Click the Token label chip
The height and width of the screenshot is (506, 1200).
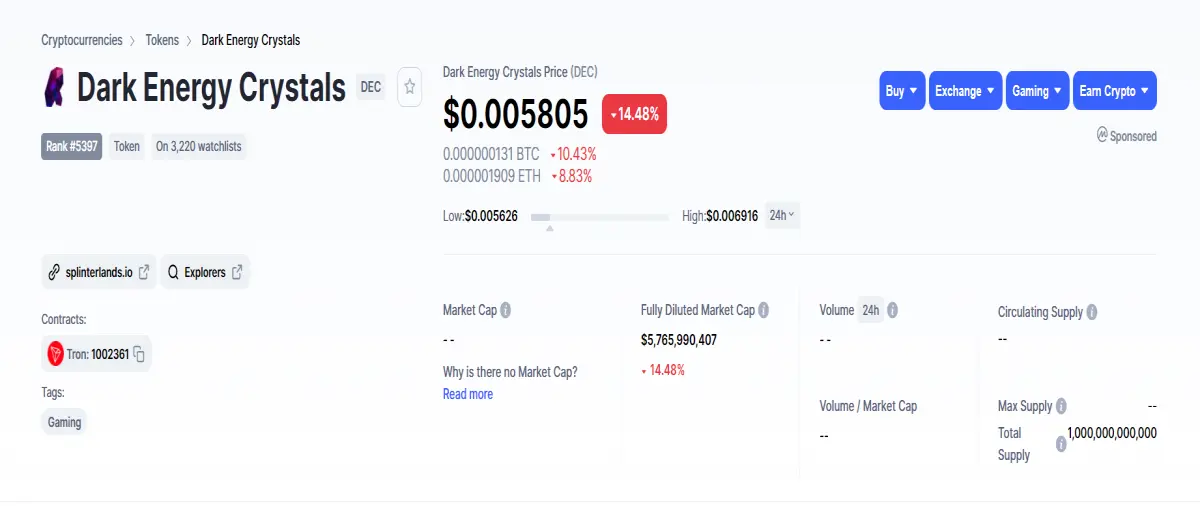pyautogui.click(x=126, y=146)
